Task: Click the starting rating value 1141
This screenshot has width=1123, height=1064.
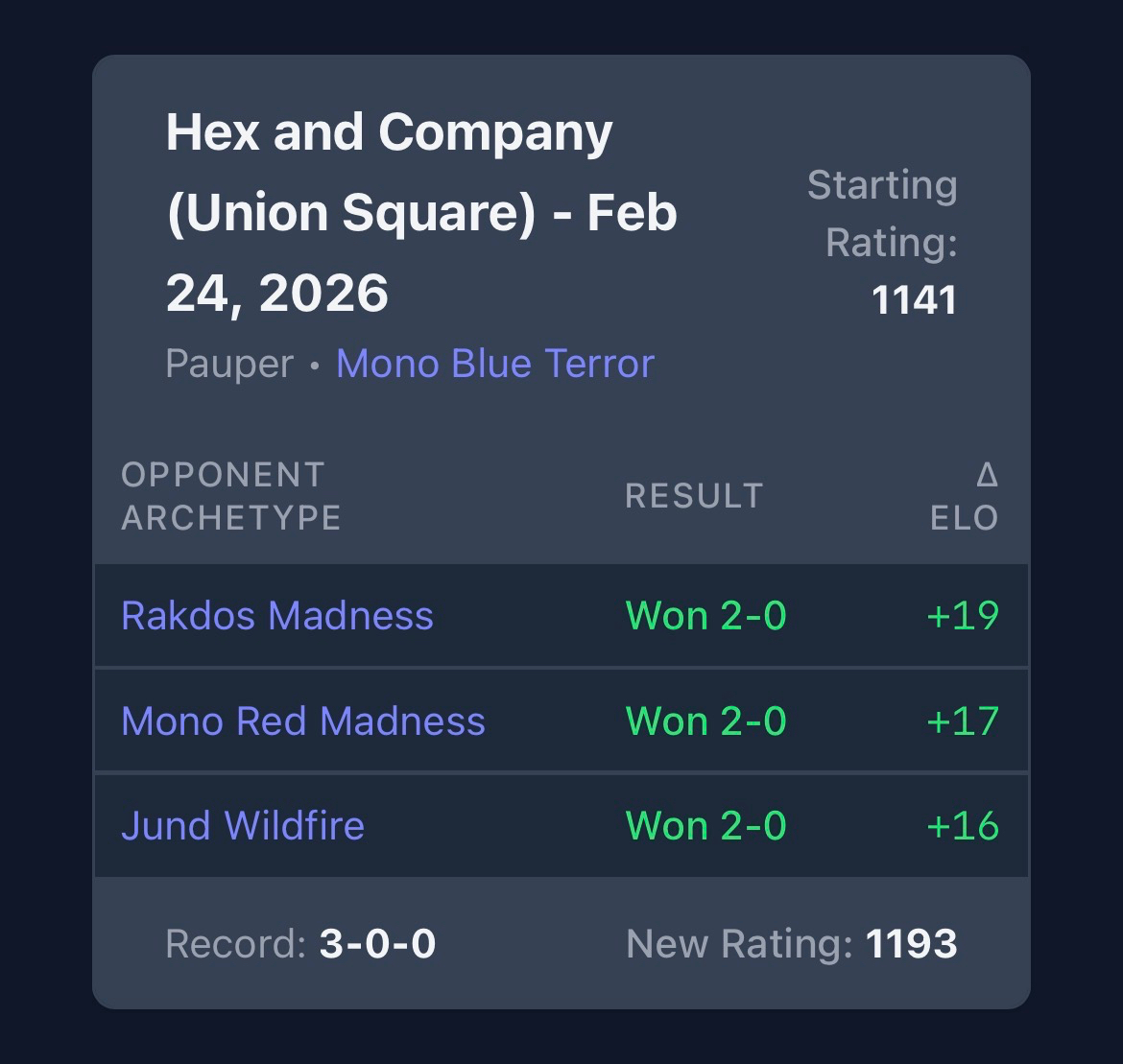Action: (x=914, y=300)
